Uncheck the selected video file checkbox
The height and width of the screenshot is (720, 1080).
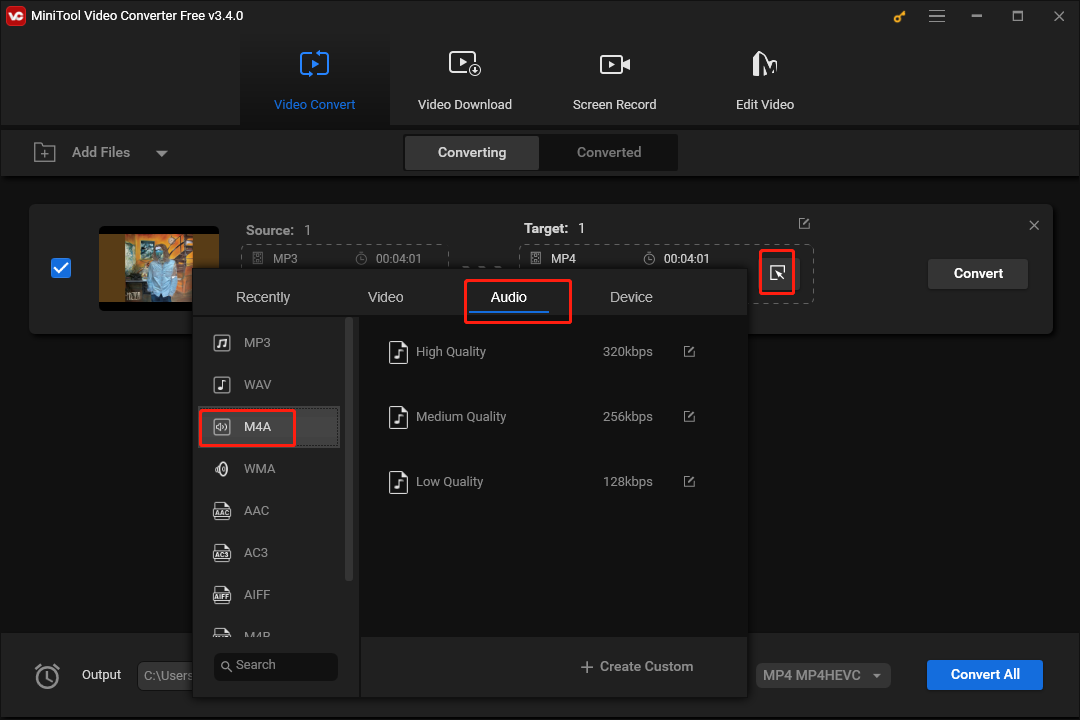pos(61,267)
